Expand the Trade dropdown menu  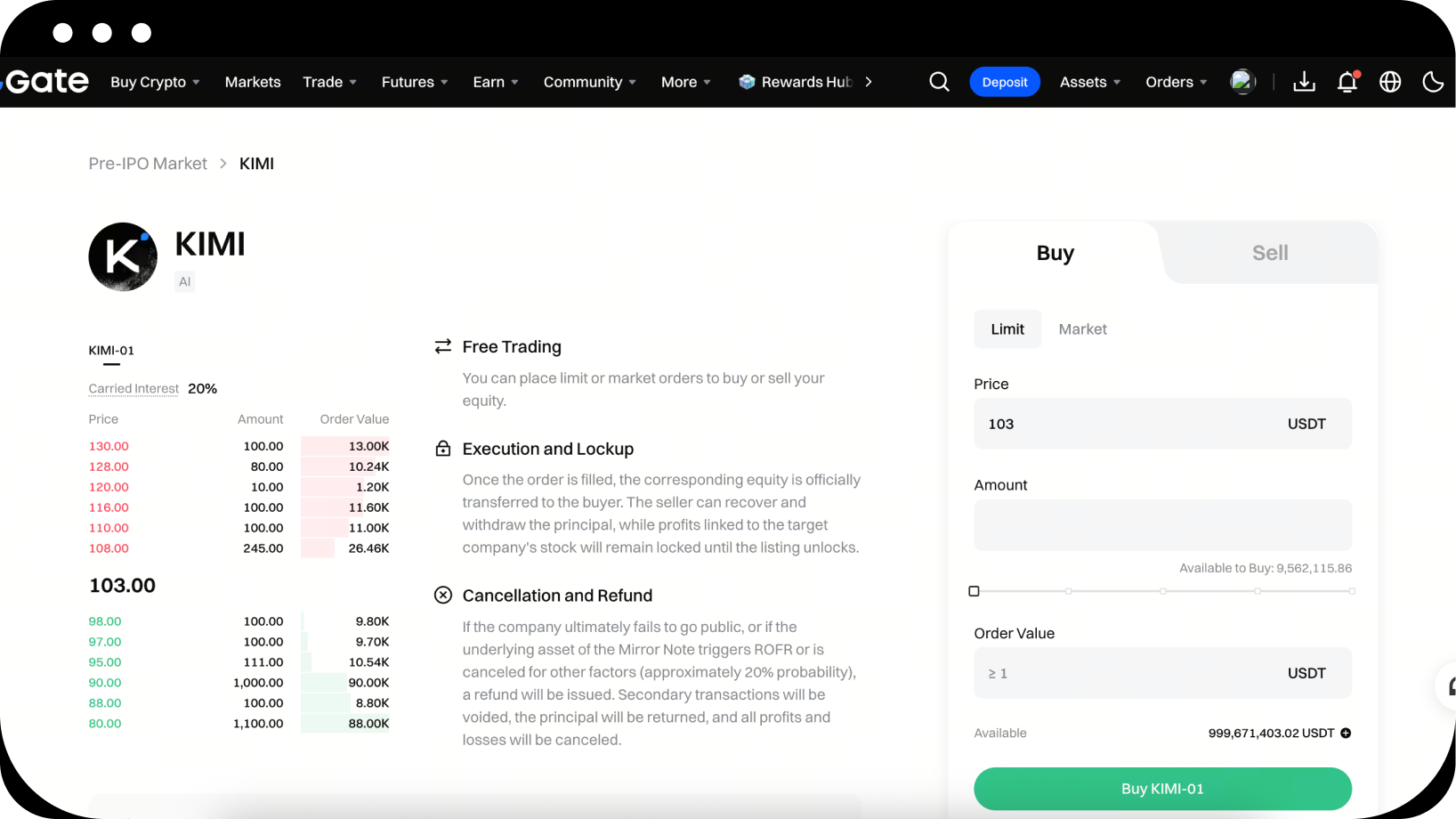(329, 82)
